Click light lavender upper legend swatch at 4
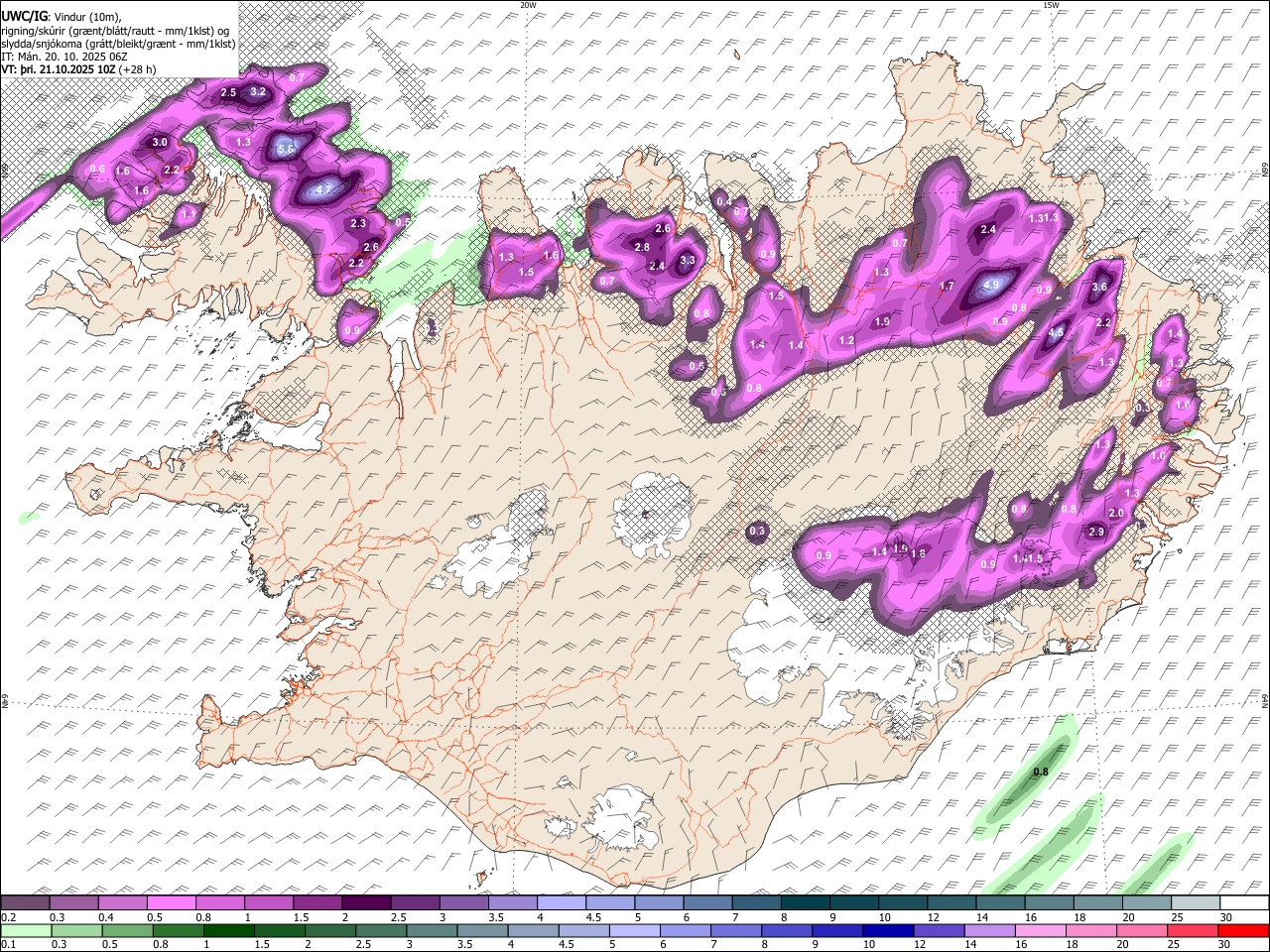Image resolution: width=1270 pixels, height=952 pixels. [x=560, y=902]
